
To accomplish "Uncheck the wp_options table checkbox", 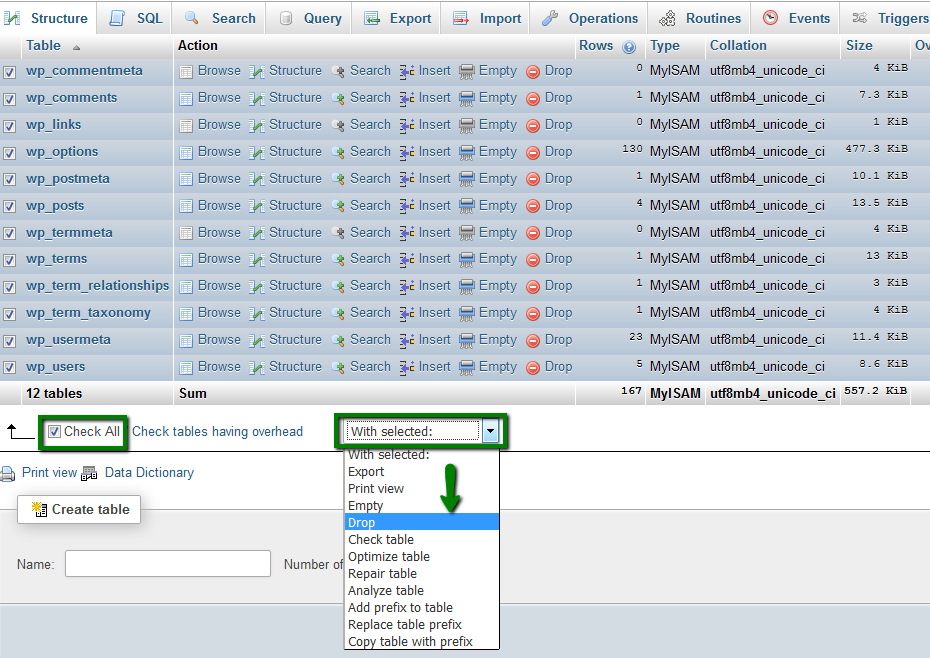I will [x=9, y=153].
